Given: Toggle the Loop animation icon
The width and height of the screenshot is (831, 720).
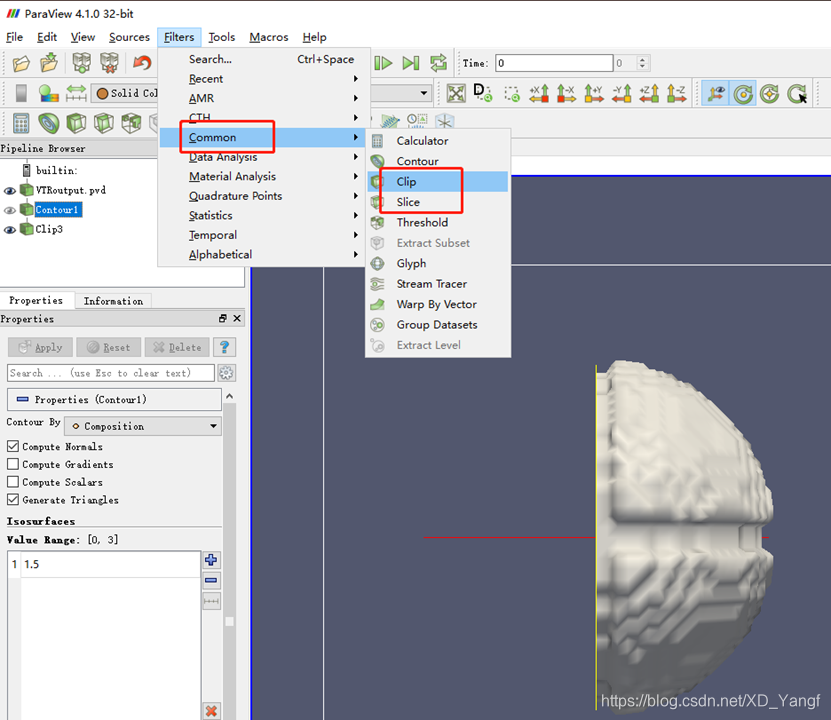Looking at the screenshot, I should pos(438,63).
